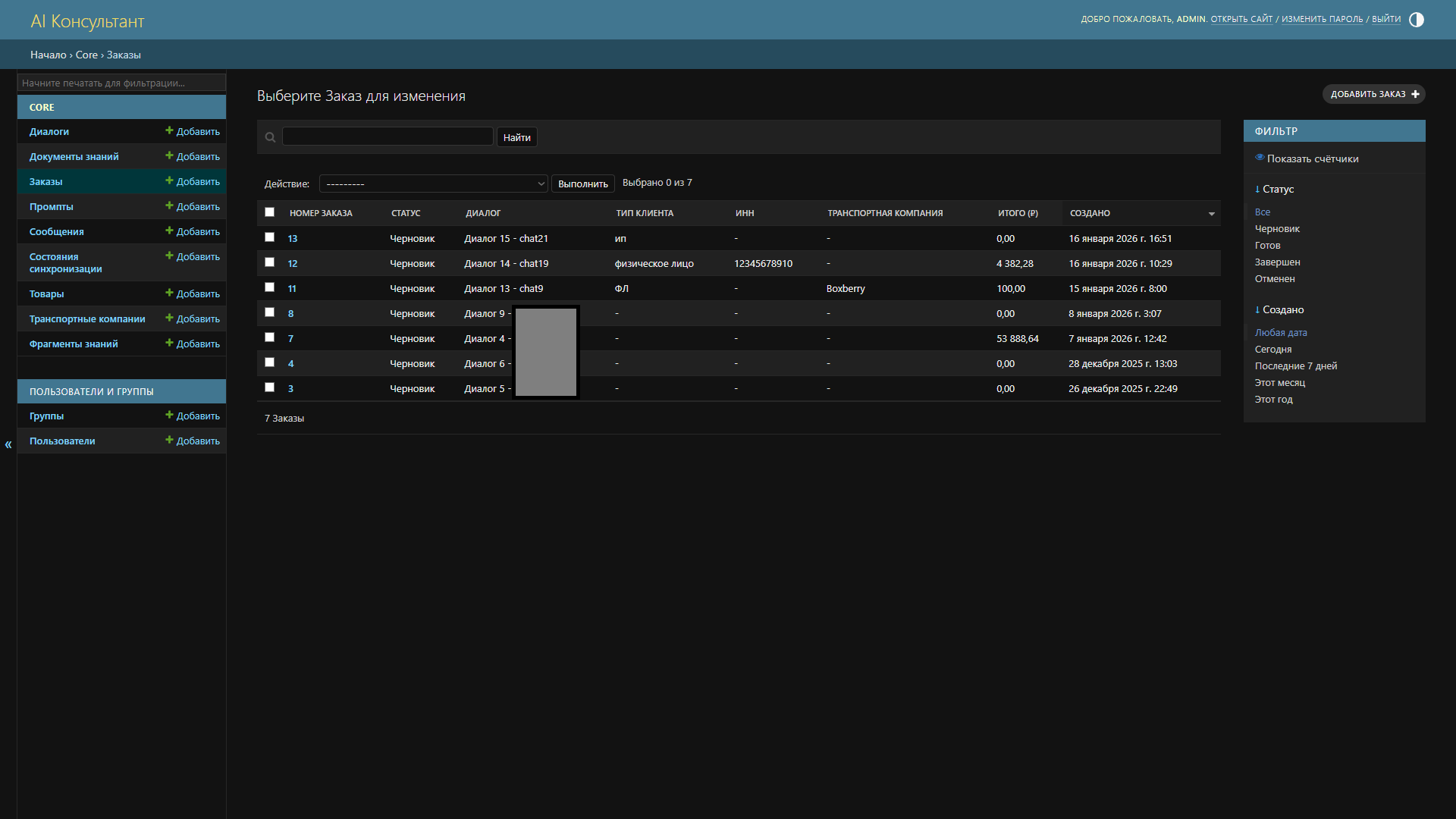Screen dimensions: 1456x819
Task: Click the plus icon next to Пользователи
Action: [x=169, y=440]
